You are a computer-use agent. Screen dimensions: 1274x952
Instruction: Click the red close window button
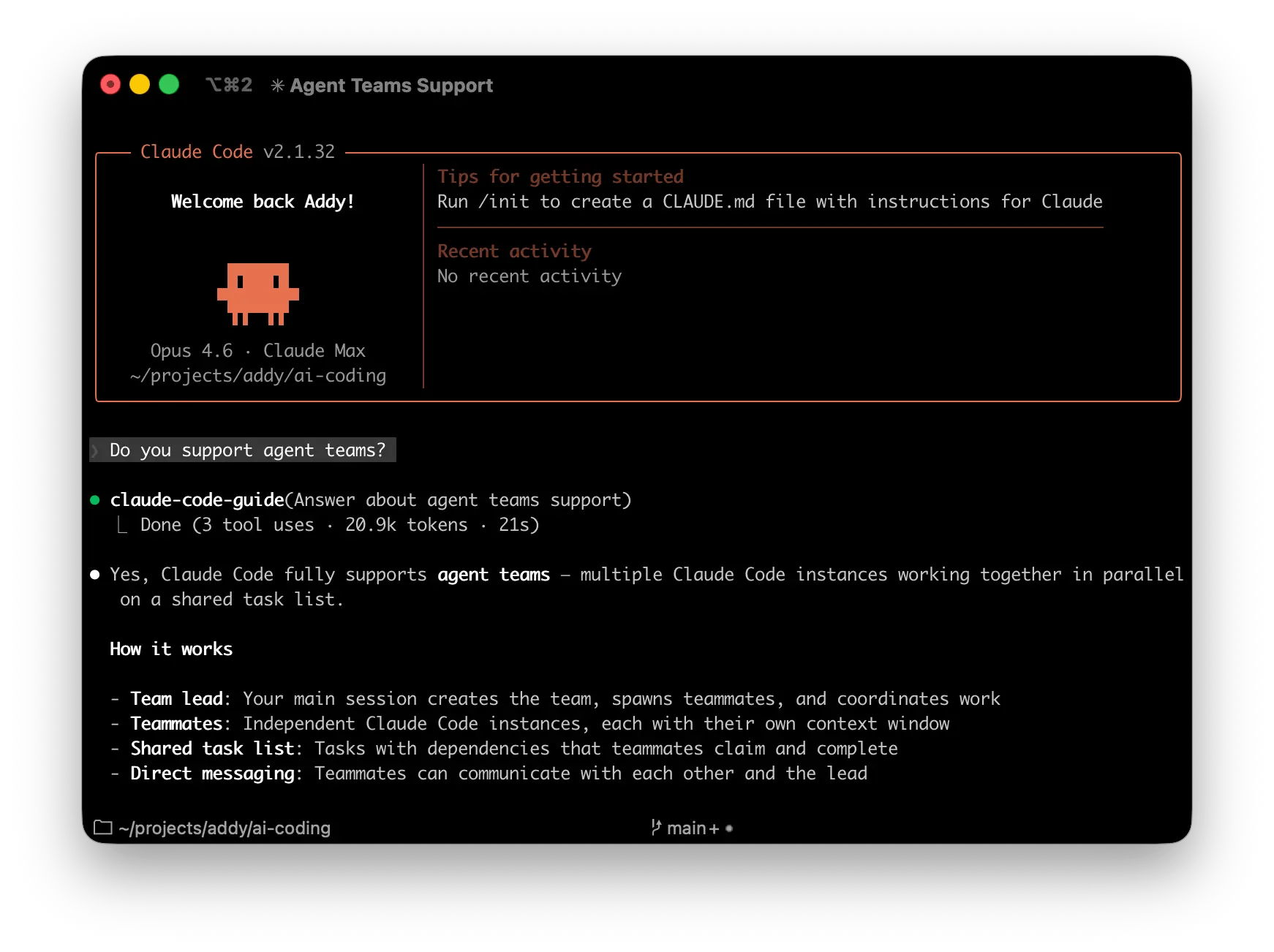110,85
